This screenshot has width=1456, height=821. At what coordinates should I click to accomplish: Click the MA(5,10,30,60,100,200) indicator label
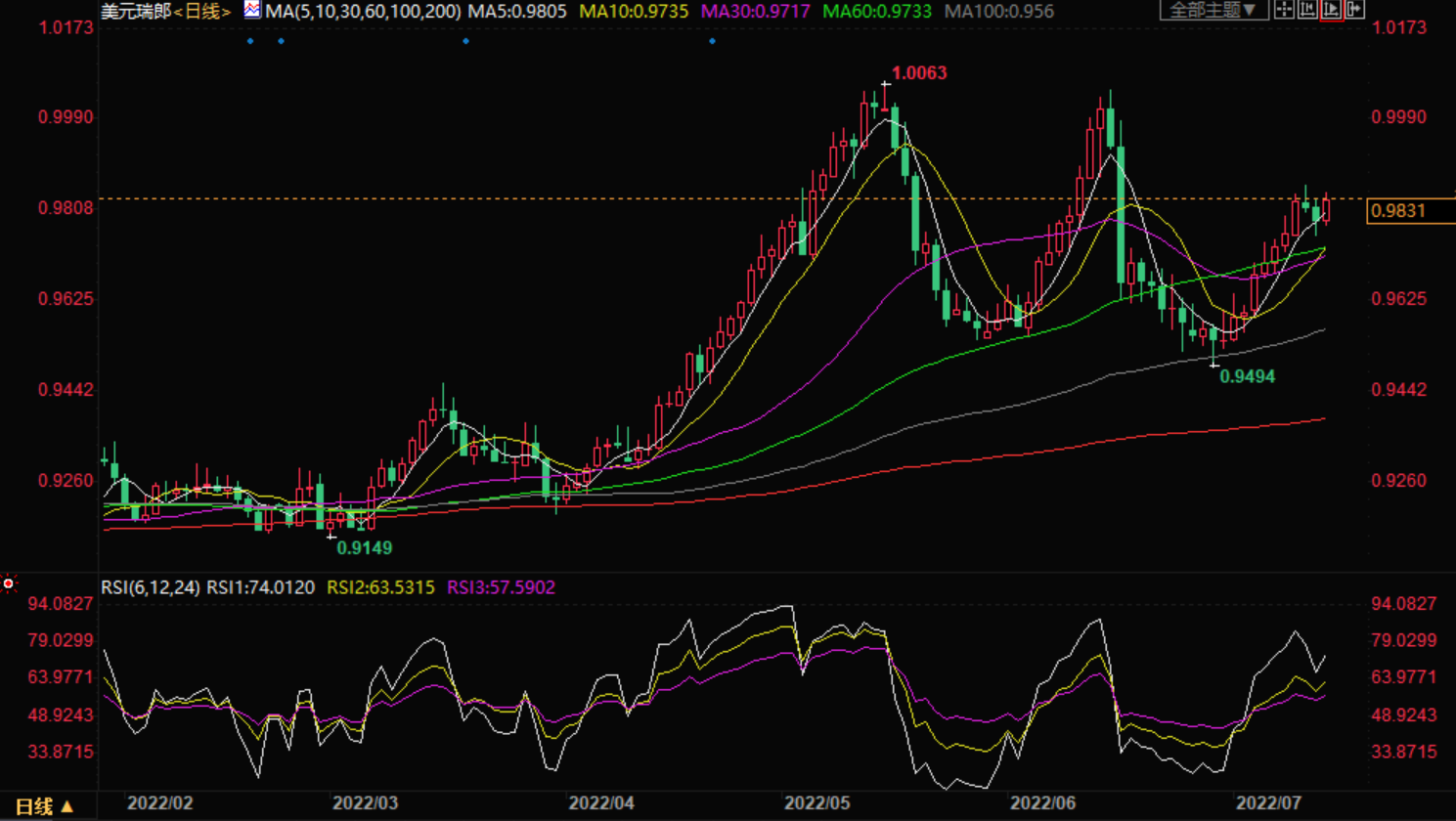pyautogui.click(x=363, y=12)
